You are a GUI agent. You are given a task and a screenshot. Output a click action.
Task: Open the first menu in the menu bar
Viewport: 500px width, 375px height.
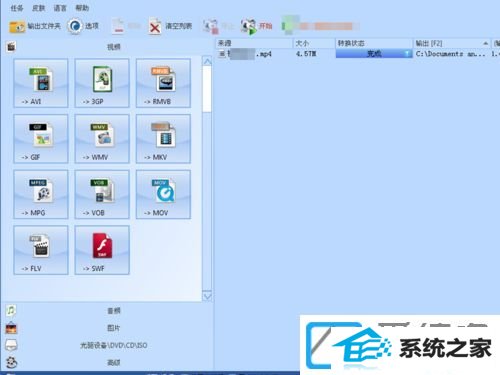tap(17, 8)
